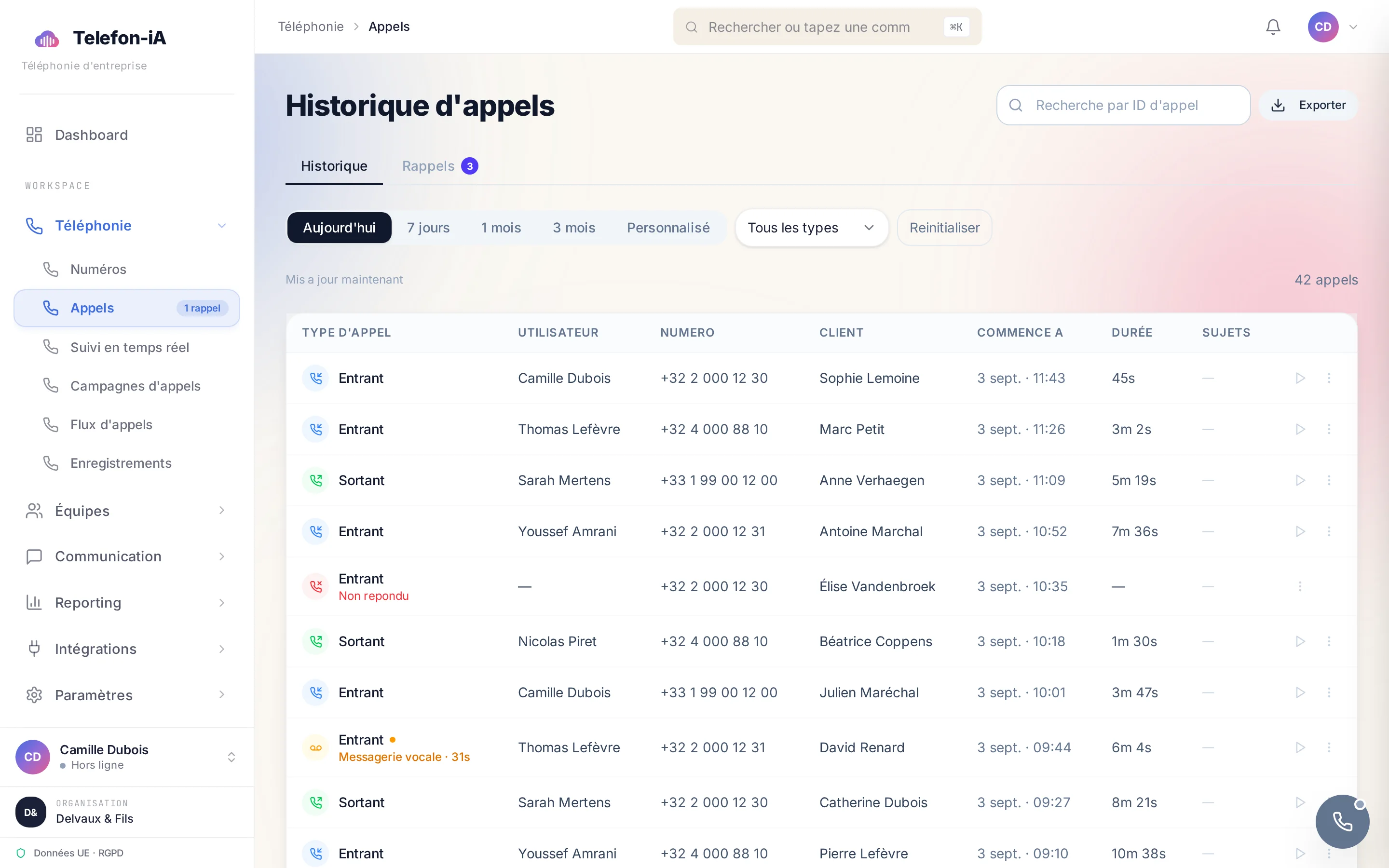Click the RGPD shield icon

coord(21,853)
